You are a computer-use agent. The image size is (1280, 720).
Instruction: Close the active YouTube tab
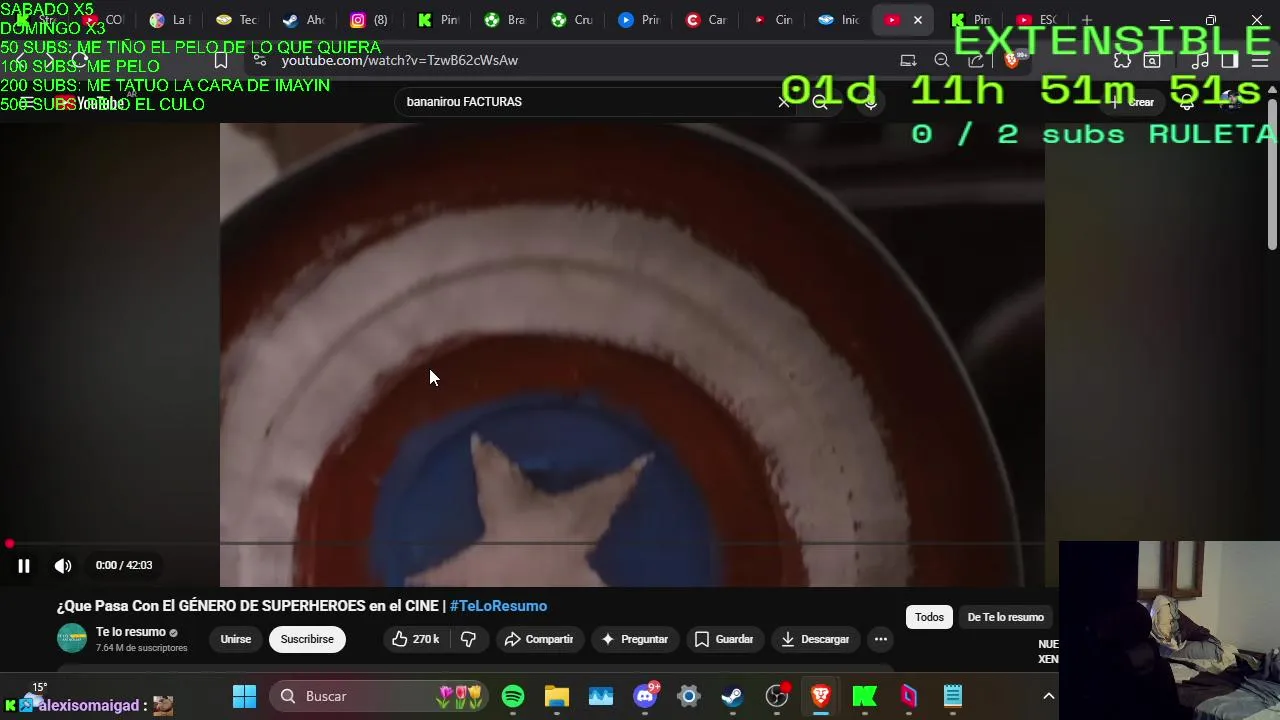point(918,20)
